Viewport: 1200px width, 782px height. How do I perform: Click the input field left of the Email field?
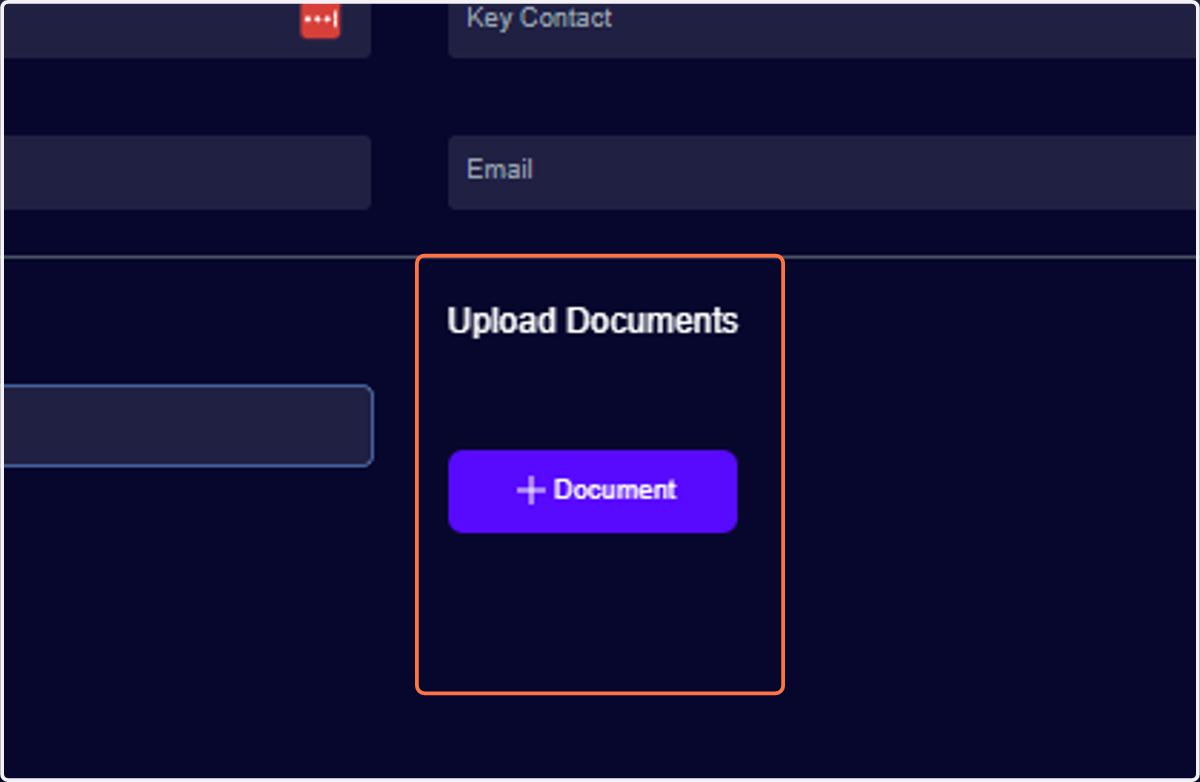point(187,172)
